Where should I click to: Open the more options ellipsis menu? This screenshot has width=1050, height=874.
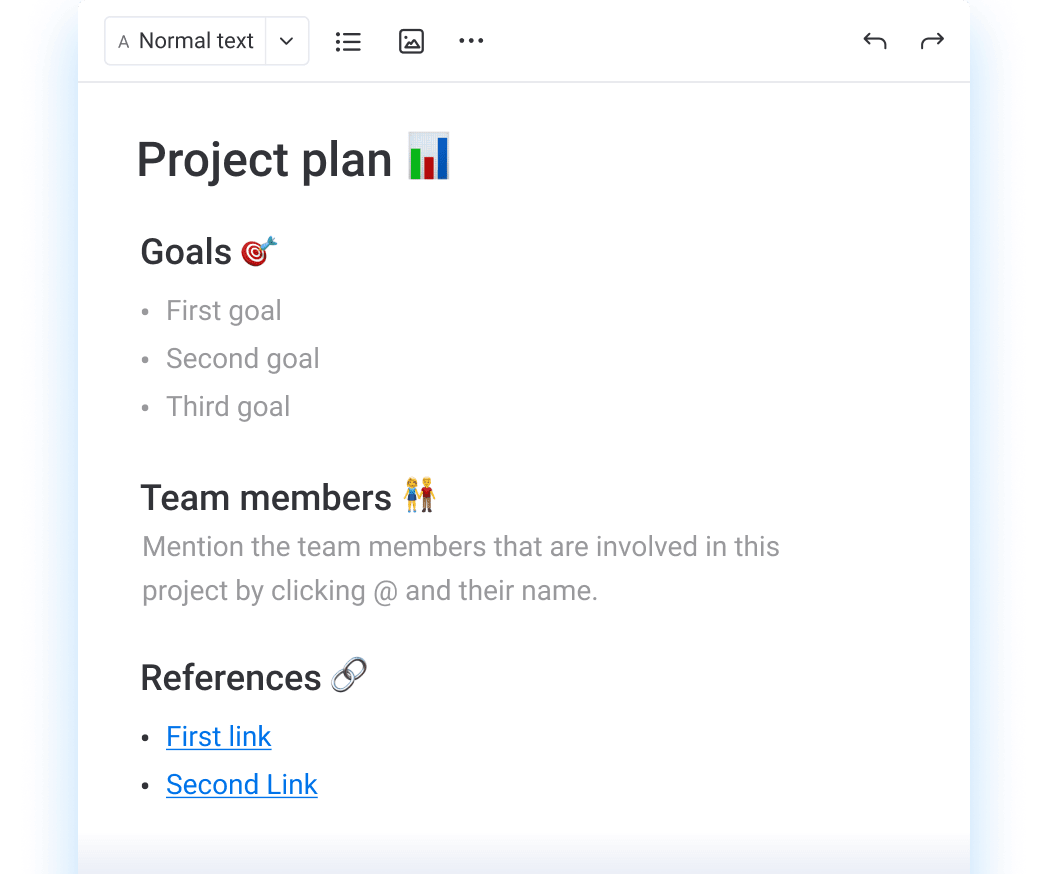(471, 41)
